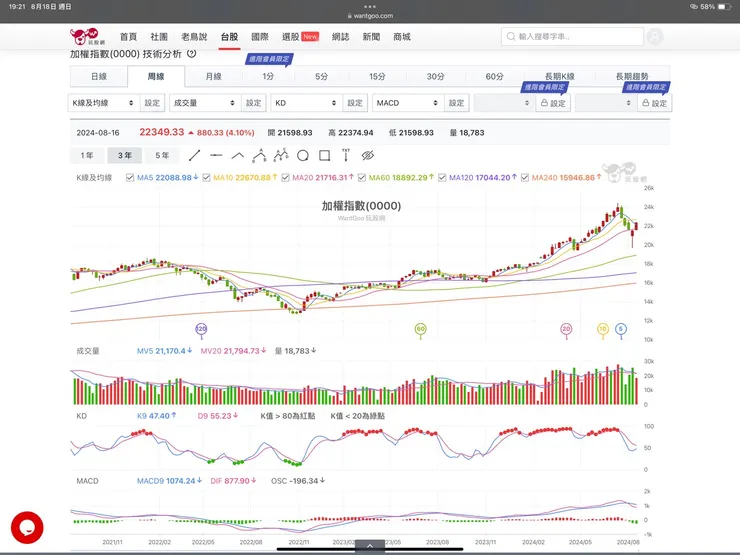Click the WantGoo site logo
The image size is (740, 555).
click(87, 36)
